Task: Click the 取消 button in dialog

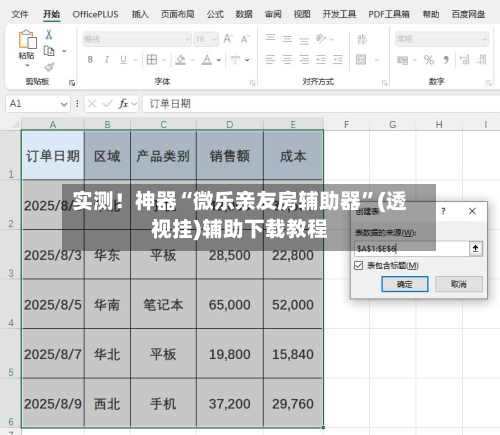Action: point(459,284)
